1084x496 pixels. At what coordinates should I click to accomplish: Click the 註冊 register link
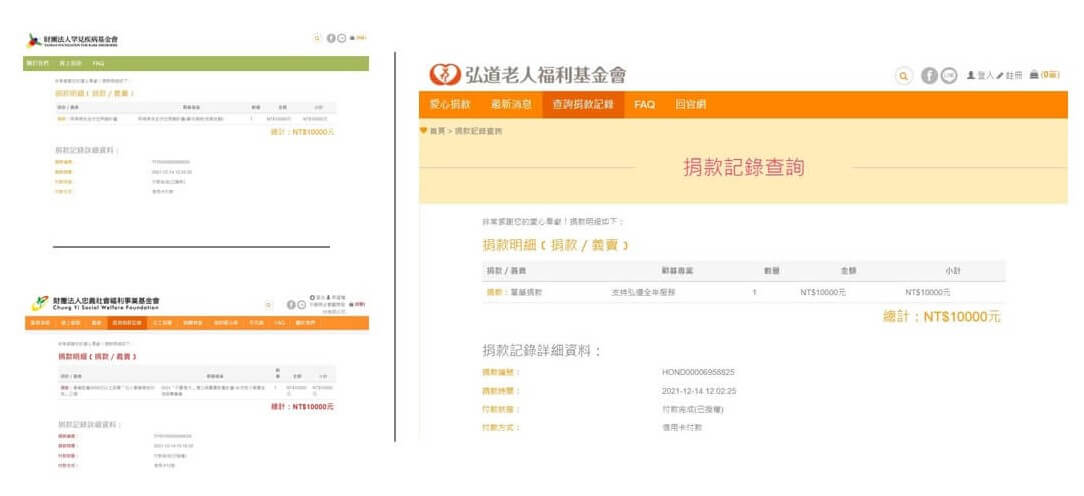(x=1010, y=76)
